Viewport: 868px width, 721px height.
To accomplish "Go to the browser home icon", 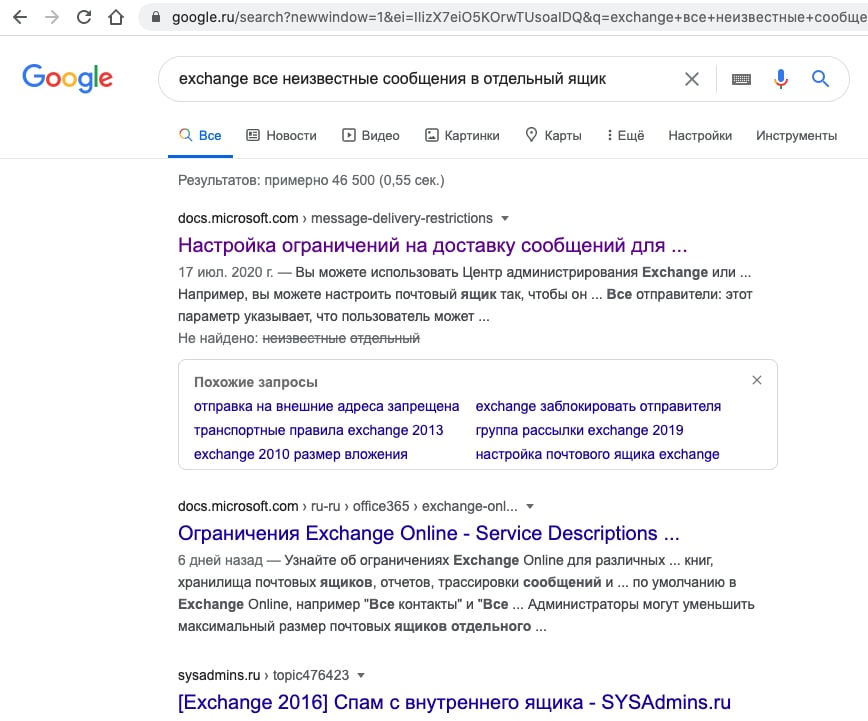I will (x=116, y=17).
